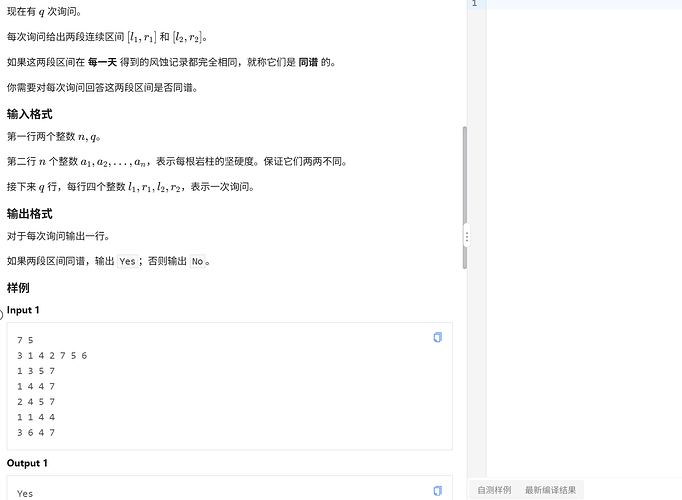This screenshot has width=682, height=500.
Task: Click sample line '1 3 5 7'
Action: pyautogui.click(x=36, y=371)
